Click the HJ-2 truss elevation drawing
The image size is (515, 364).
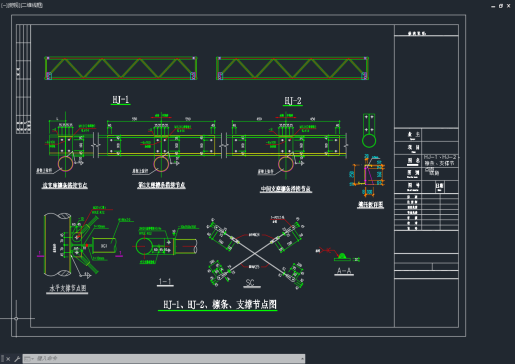pos(292,68)
